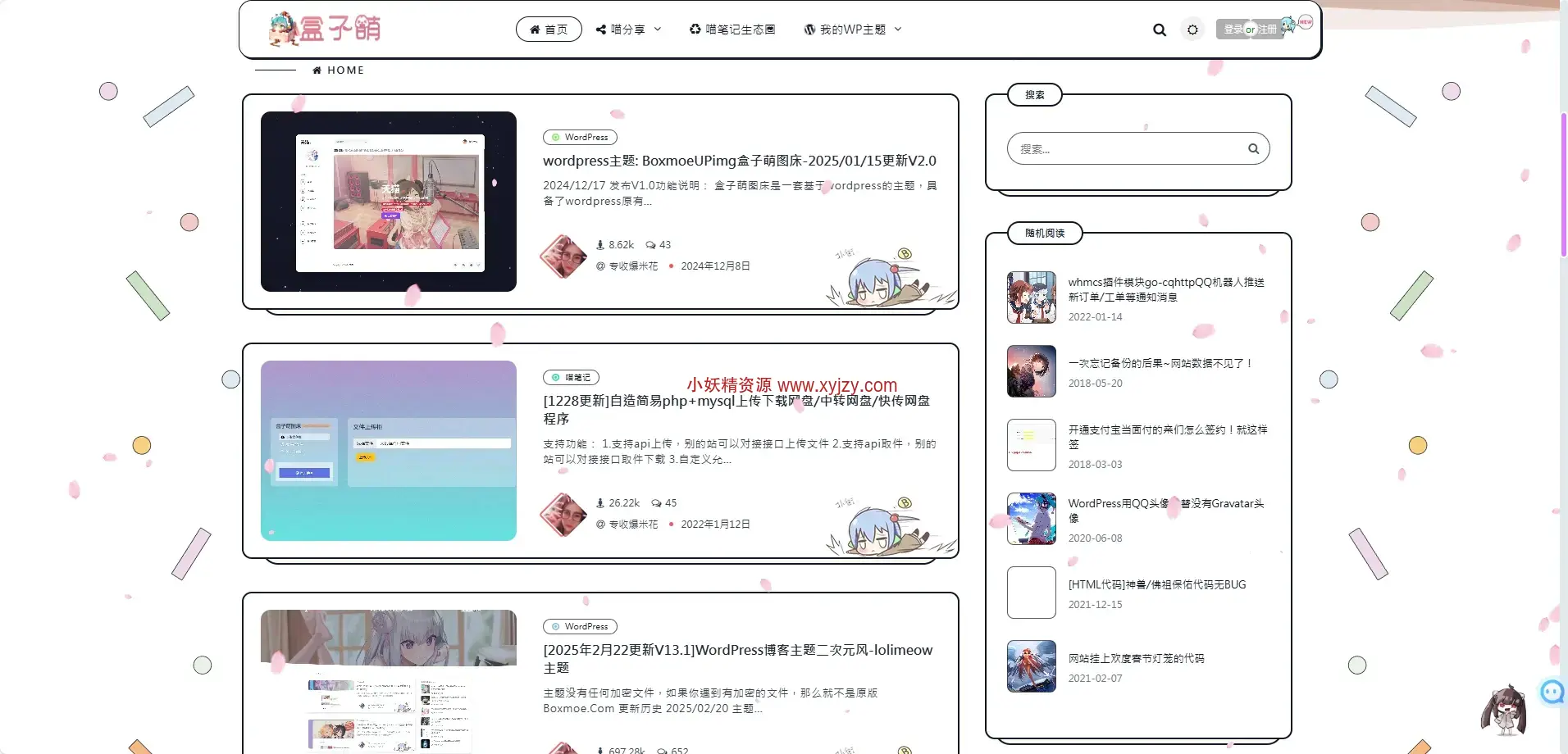This screenshot has height=754, width=1568.
Task: Click the 登录 login button
Action: (1233, 30)
